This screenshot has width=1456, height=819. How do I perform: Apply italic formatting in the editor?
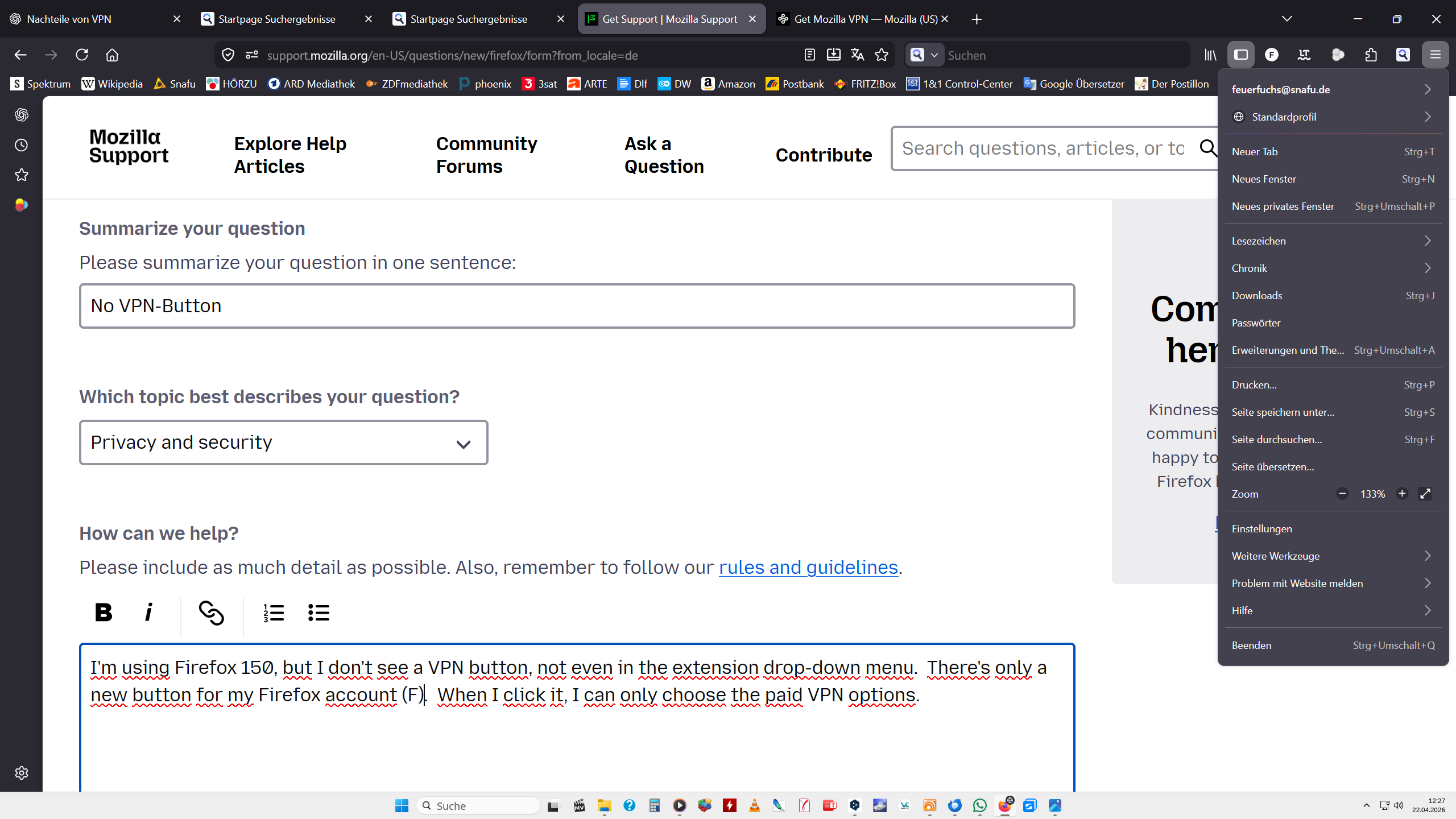[148, 613]
